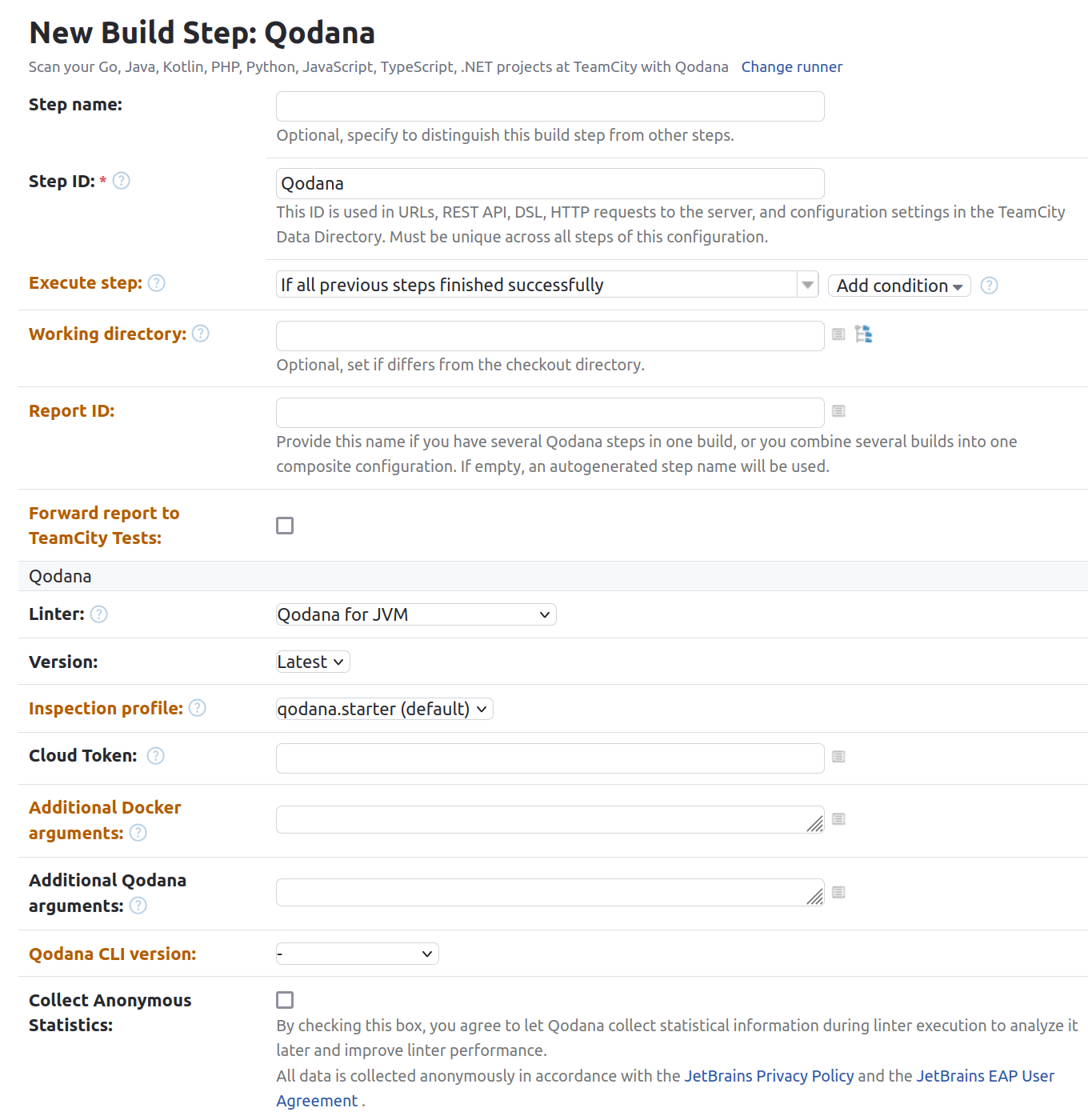Viewport: 1088px width, 1120px height.
Task: Open help for the Inspection profile
Action: coord(198,708)
